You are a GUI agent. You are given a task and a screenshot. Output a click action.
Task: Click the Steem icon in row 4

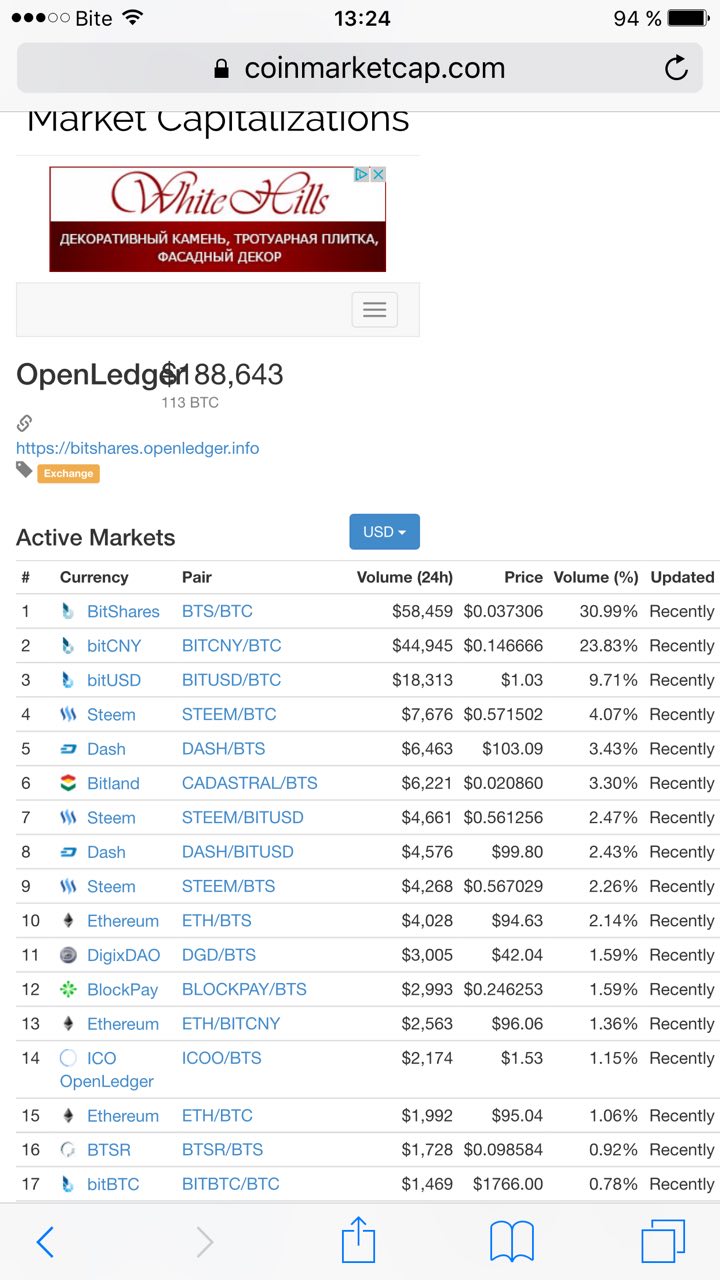pos(68,715)
